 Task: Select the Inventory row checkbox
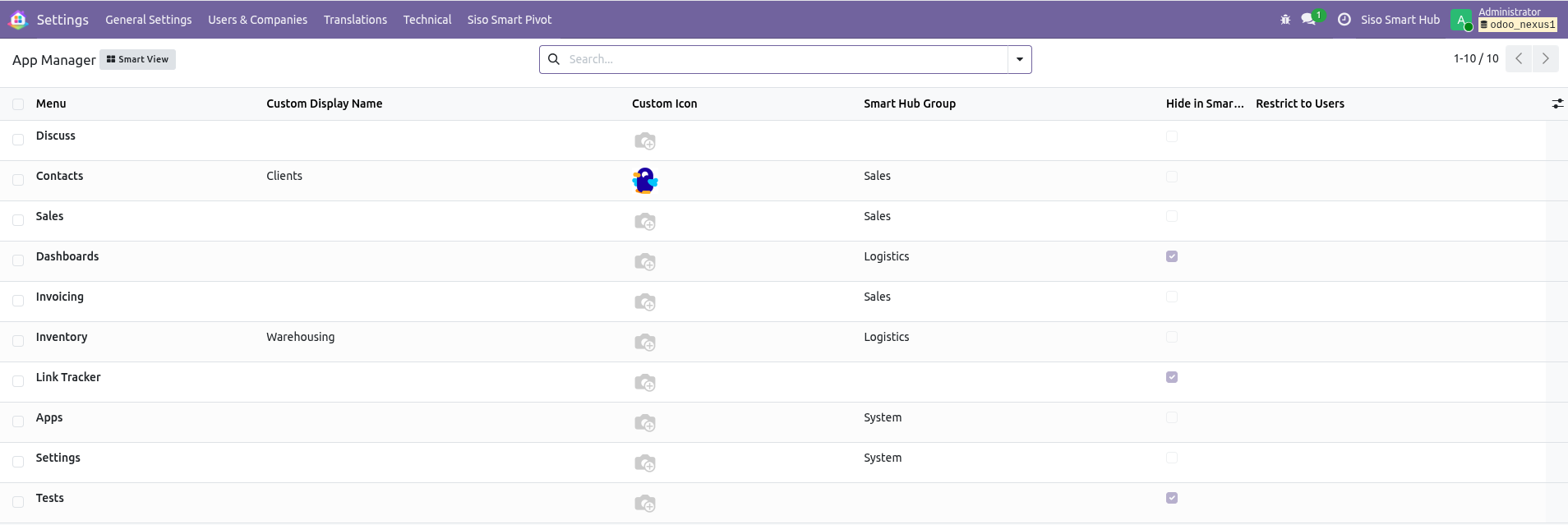pyautogui.click(x=18, y=341)
